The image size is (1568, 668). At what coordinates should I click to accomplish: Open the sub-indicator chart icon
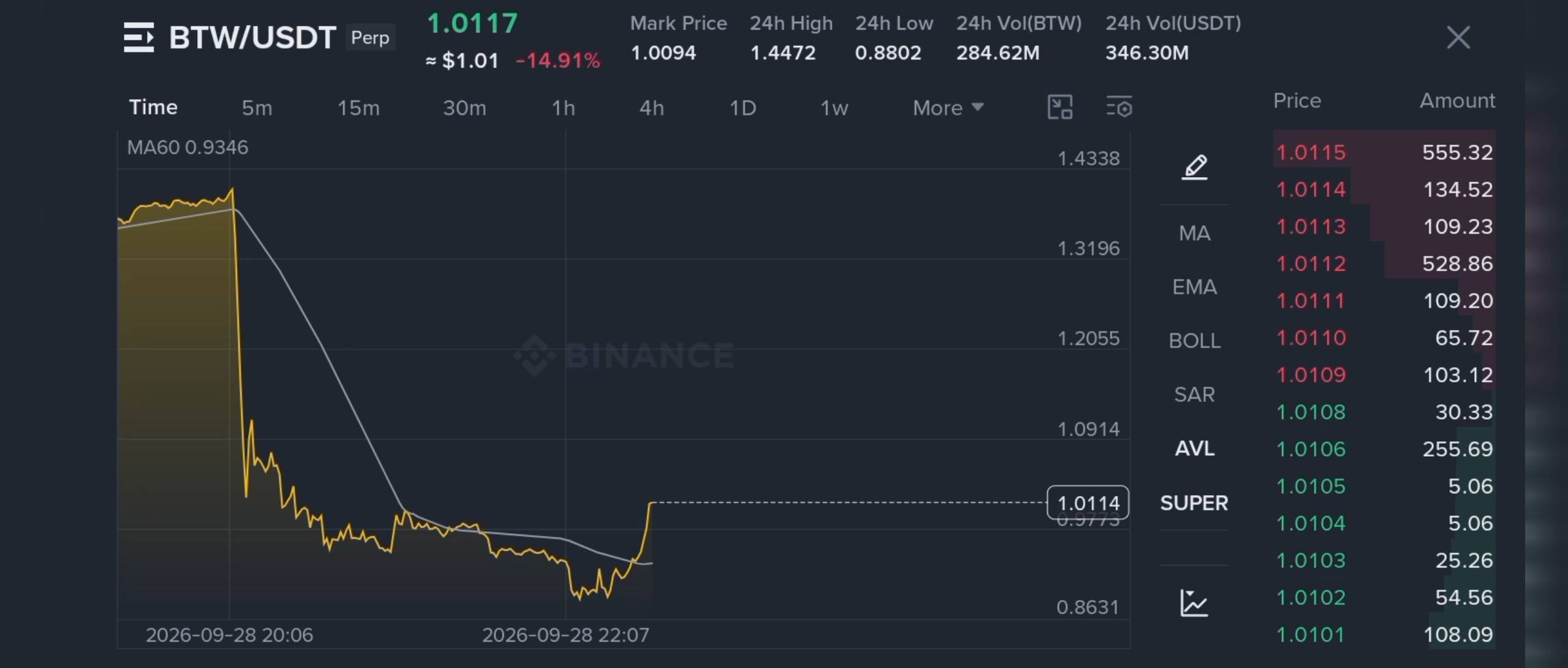1194,603
